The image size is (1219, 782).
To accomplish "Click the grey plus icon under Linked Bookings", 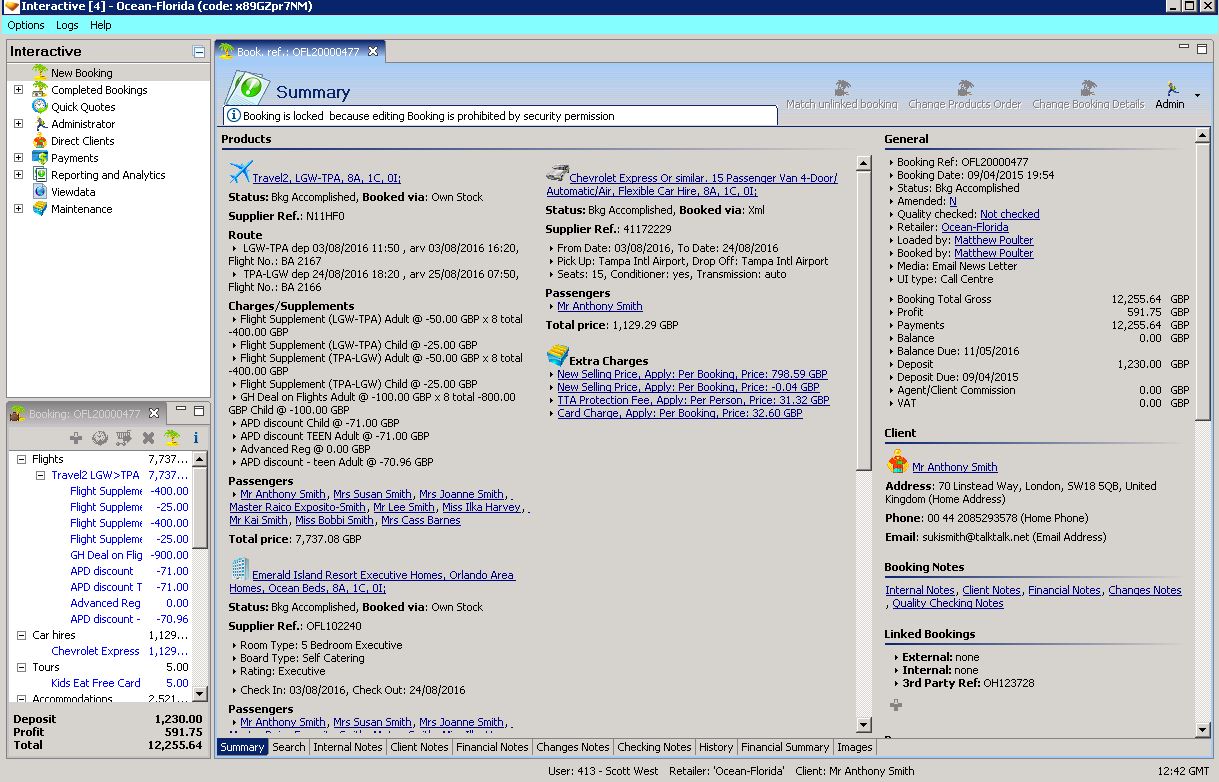I will click(x=895, y=705).
